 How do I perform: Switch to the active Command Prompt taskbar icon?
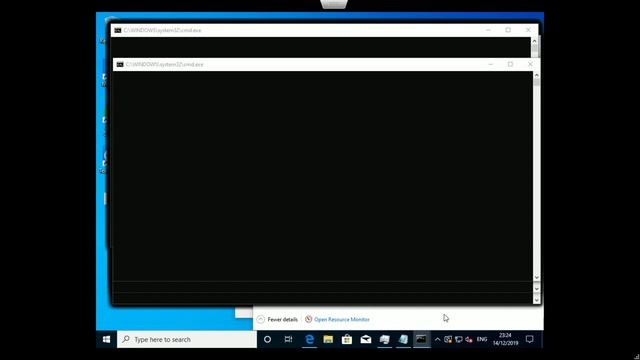(x=421, y=339)
